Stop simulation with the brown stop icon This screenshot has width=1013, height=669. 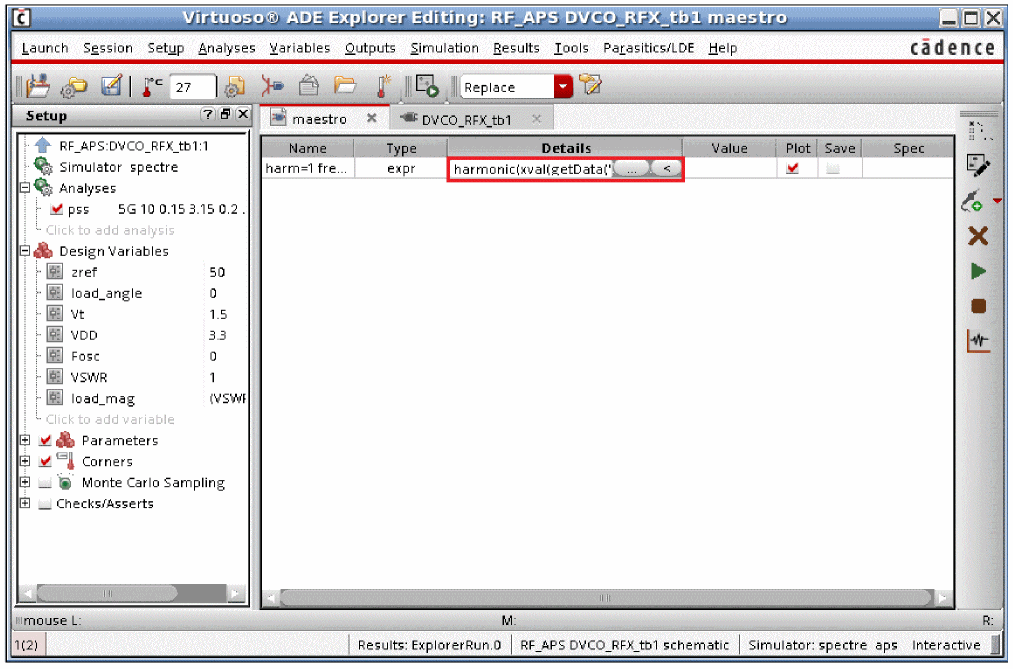979,306
